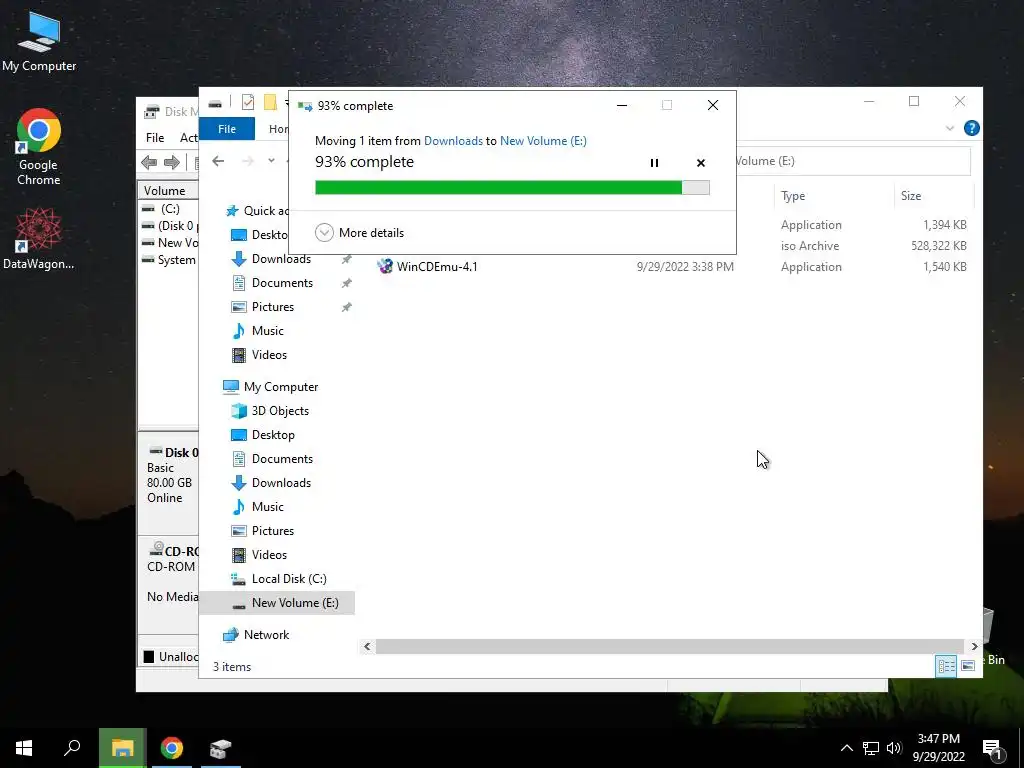Unpin Documents using its pin icon
1024x768 pixels.
coord(346,283)
